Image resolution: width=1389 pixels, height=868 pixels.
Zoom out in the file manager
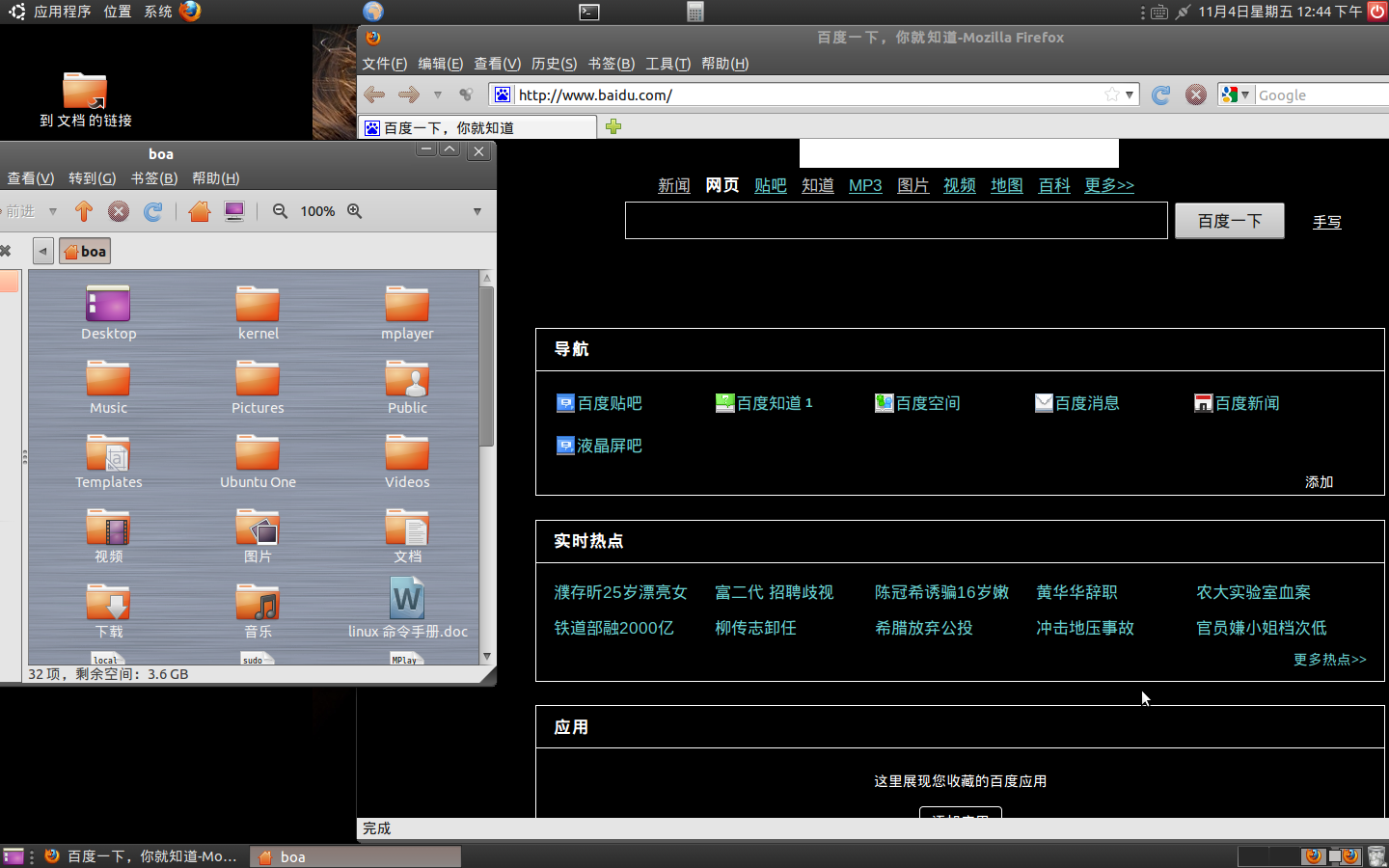coord(280,211)
